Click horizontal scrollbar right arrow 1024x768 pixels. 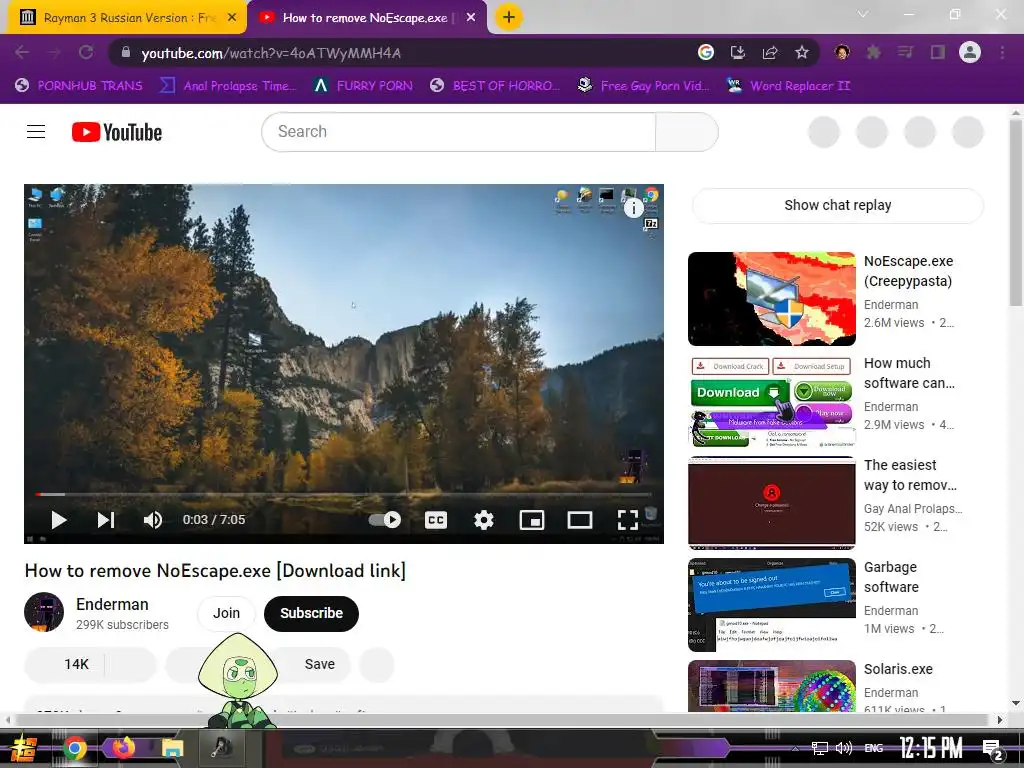coord(999,720)
